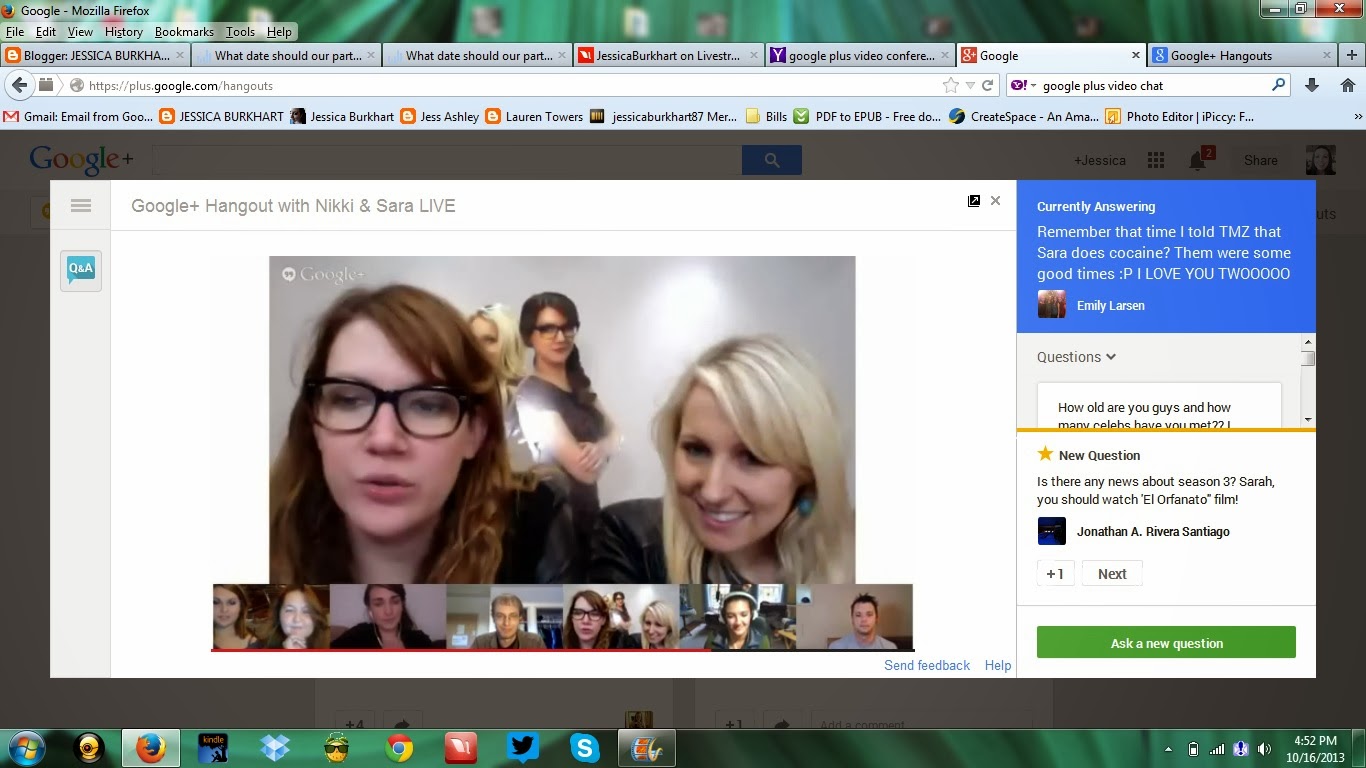Open search engine selector dropdown

[1024, 86]
